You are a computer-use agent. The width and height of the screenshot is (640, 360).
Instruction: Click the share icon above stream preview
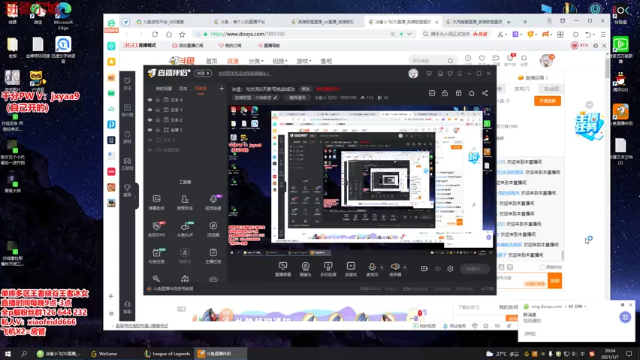point(485,93)
